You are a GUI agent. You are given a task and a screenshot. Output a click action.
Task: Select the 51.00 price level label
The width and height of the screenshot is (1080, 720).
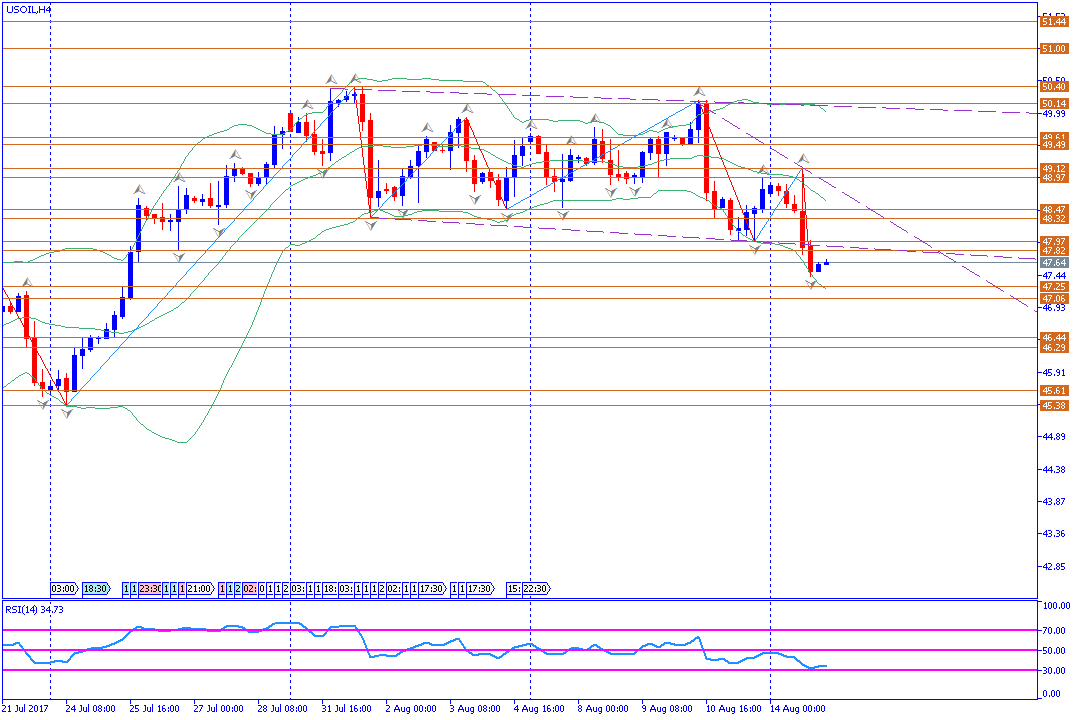(x=1052, y=48)
